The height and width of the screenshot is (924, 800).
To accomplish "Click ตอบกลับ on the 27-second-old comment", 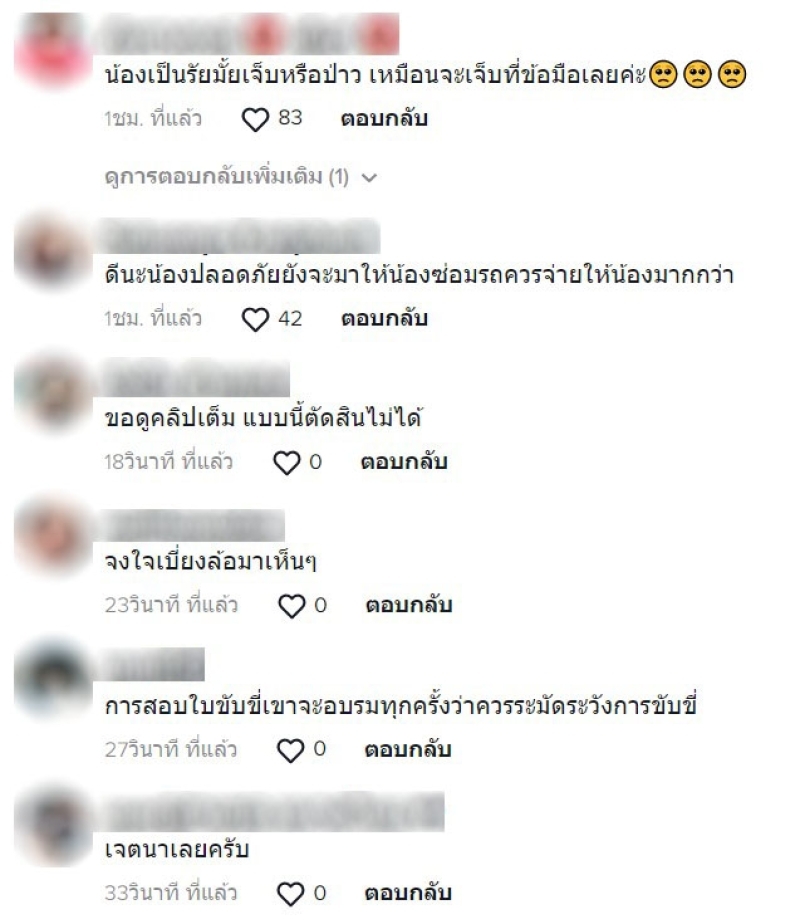I will coord(408,750).
